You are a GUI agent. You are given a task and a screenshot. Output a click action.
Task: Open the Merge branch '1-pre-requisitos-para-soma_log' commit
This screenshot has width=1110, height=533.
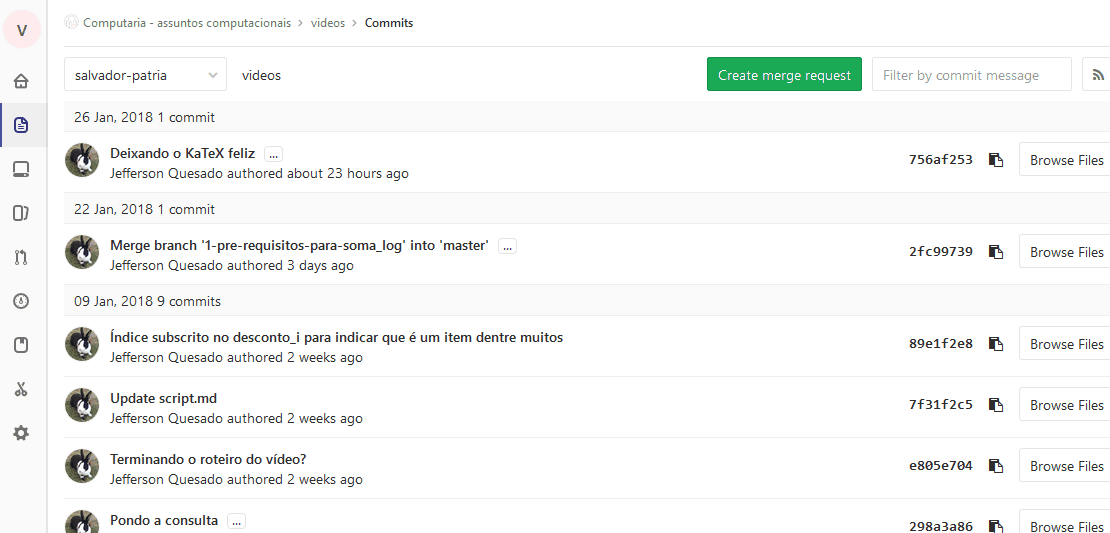[x=299, y=246]
